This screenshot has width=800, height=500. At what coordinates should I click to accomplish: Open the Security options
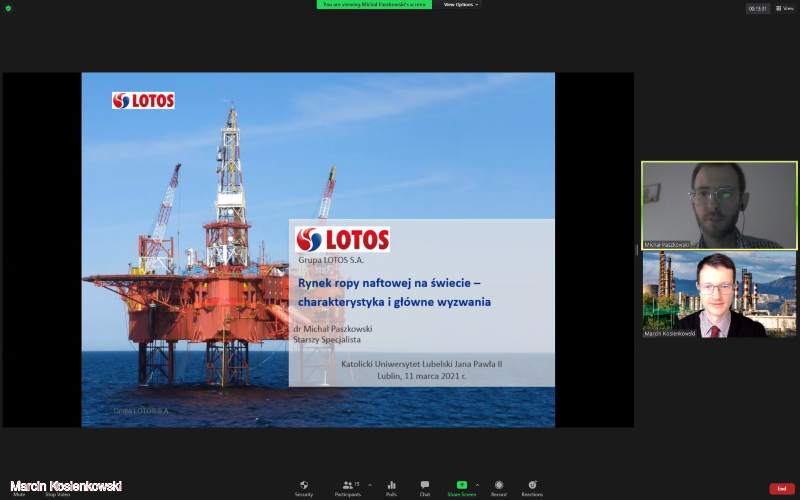click(x=304, y=487)
